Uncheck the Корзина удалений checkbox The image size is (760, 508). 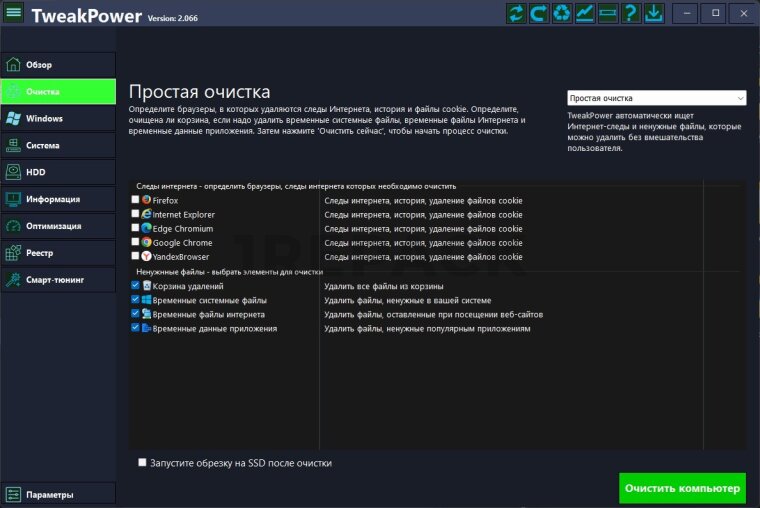click(136, 286)
